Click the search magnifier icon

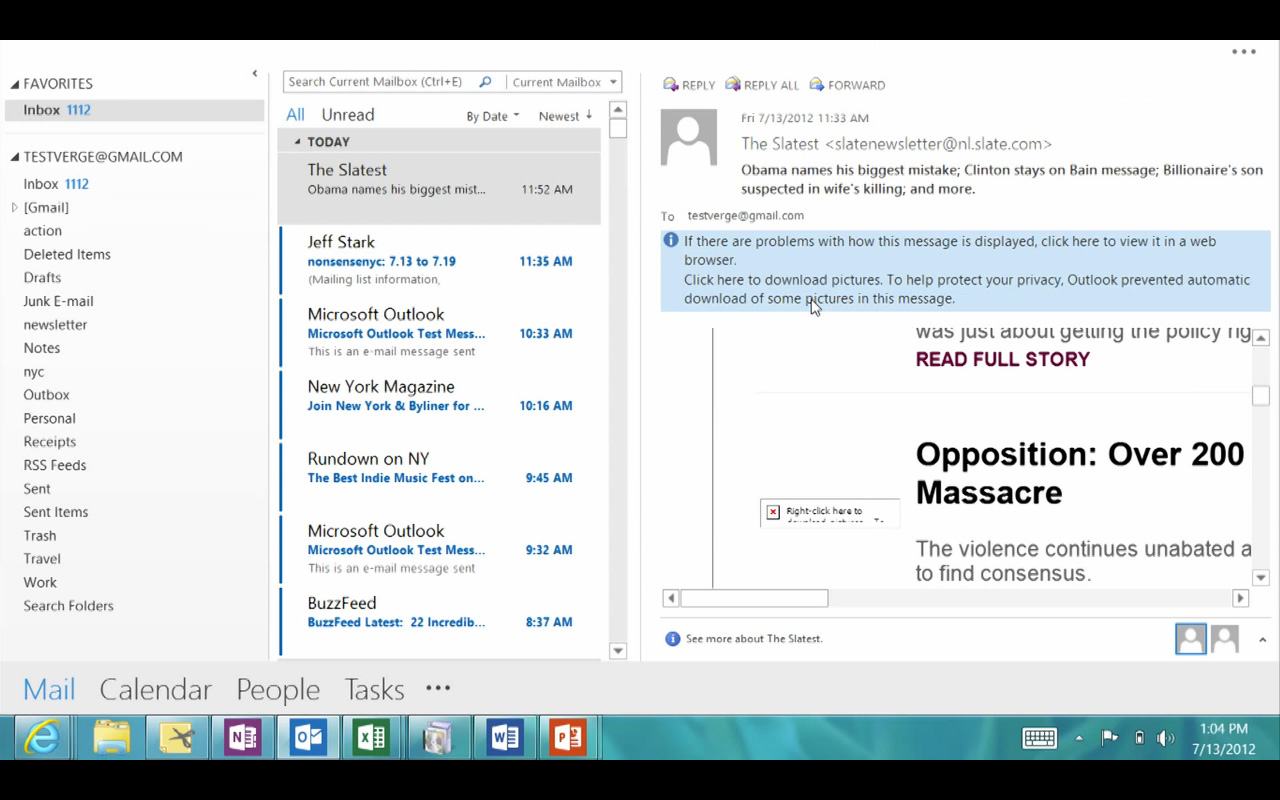point(485,82)
